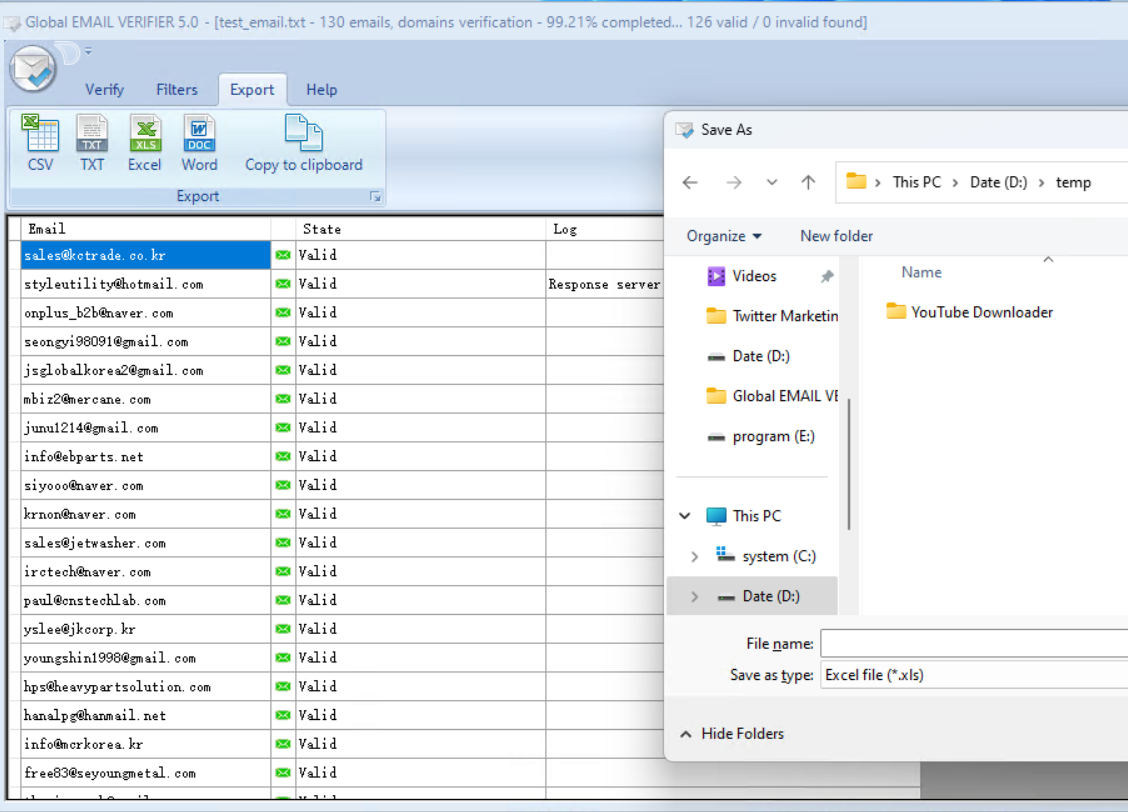Open recent locations dropdown chevron
Screen dimensions: 1128x812
click(772, 182)
